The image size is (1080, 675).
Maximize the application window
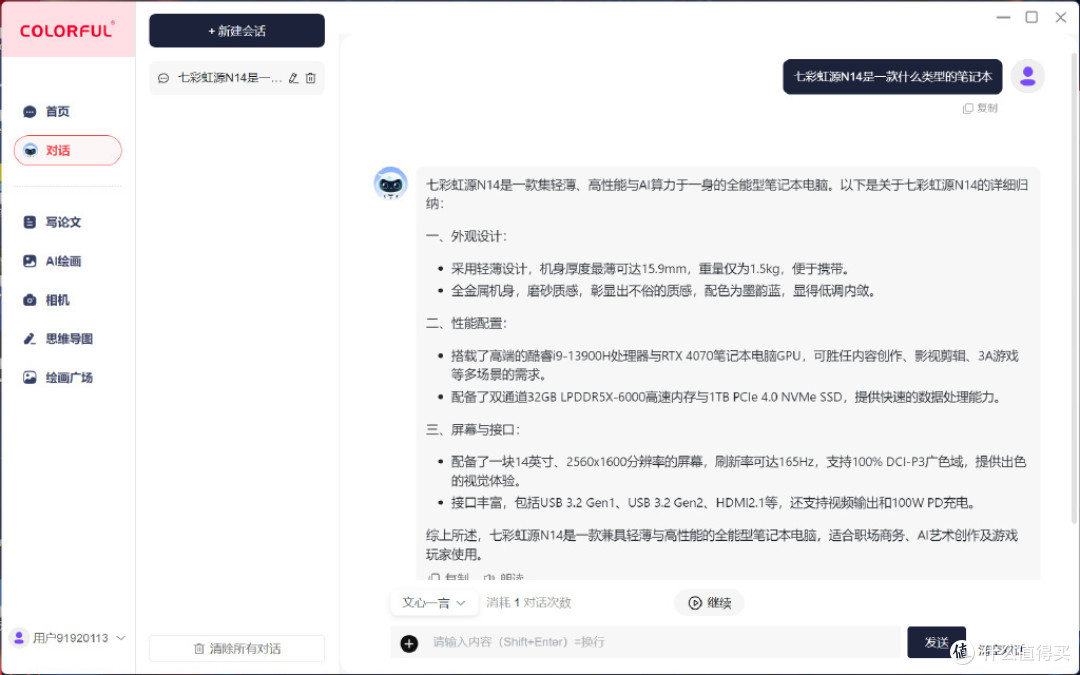[1032, 17]
